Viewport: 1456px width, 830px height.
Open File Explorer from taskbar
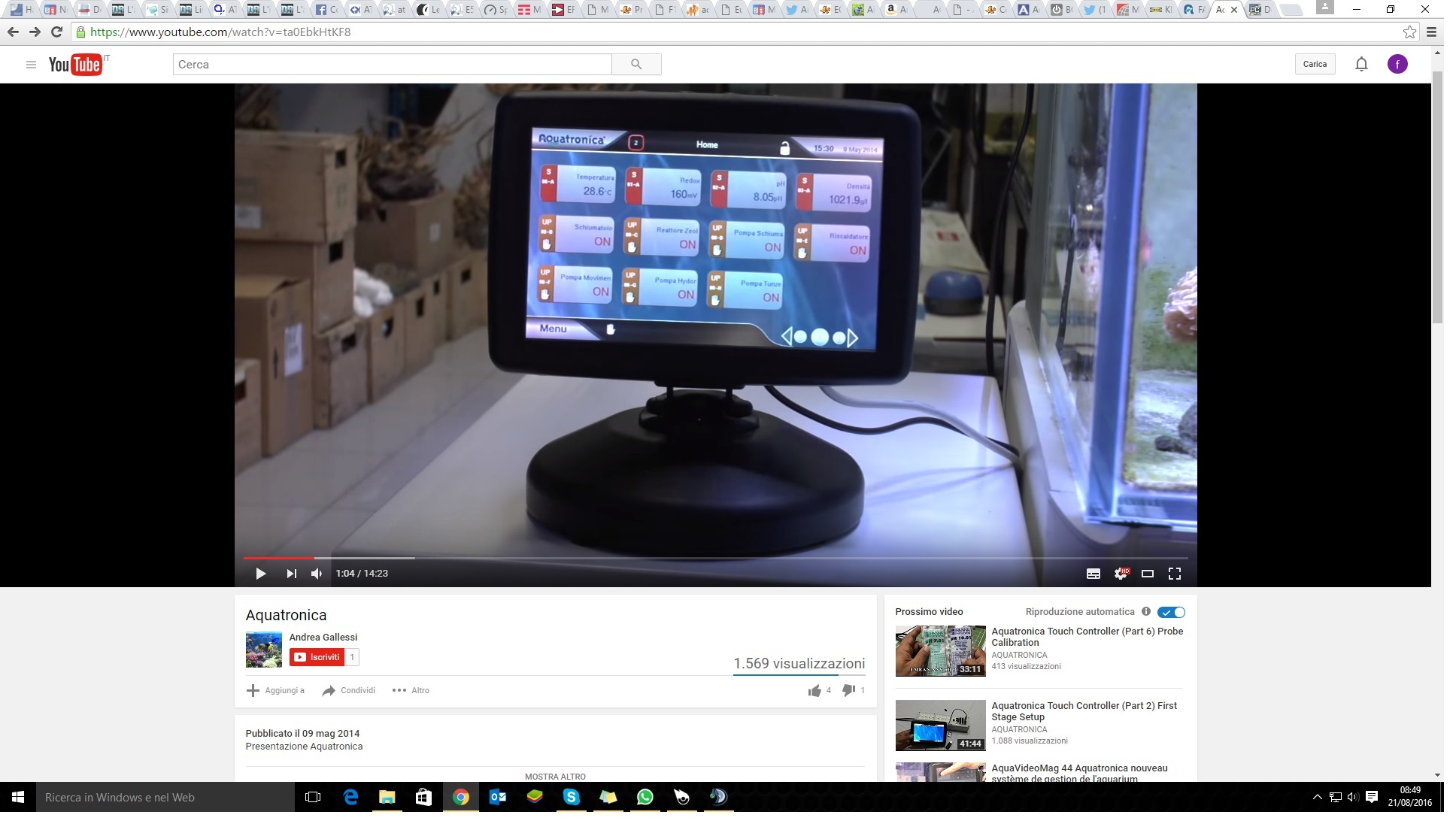pyautogui.click(x=387, y=797)
